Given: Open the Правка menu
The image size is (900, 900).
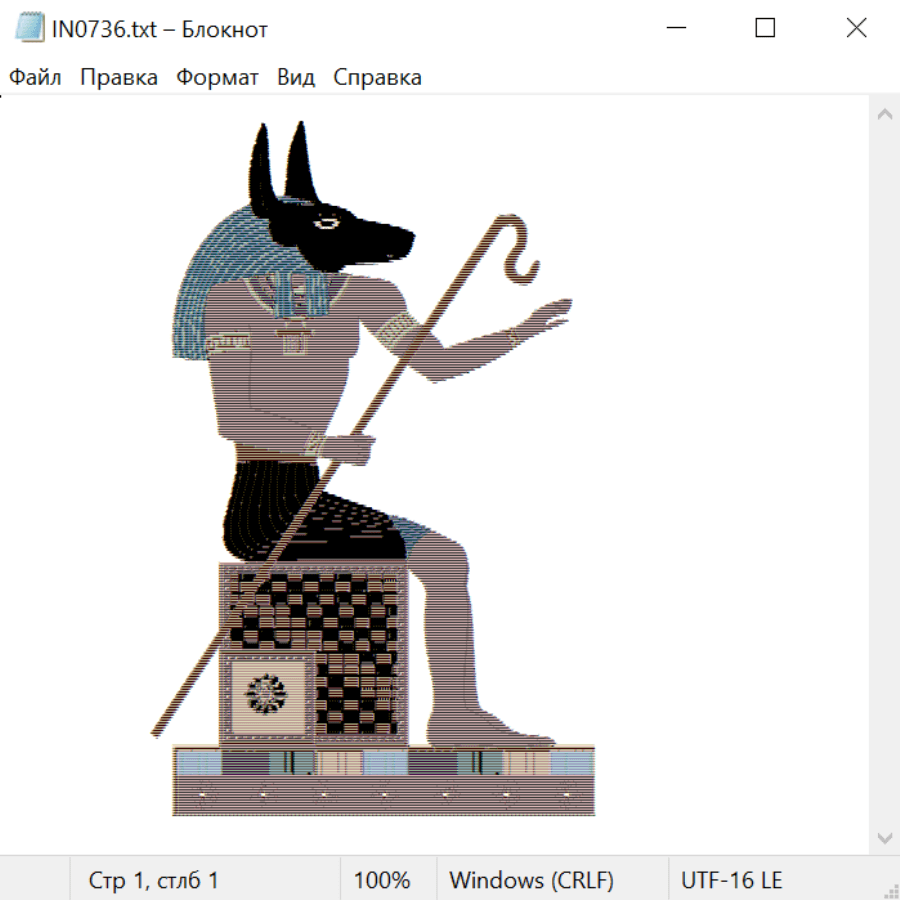Looking at the screenshot, I should pos(118,77).
